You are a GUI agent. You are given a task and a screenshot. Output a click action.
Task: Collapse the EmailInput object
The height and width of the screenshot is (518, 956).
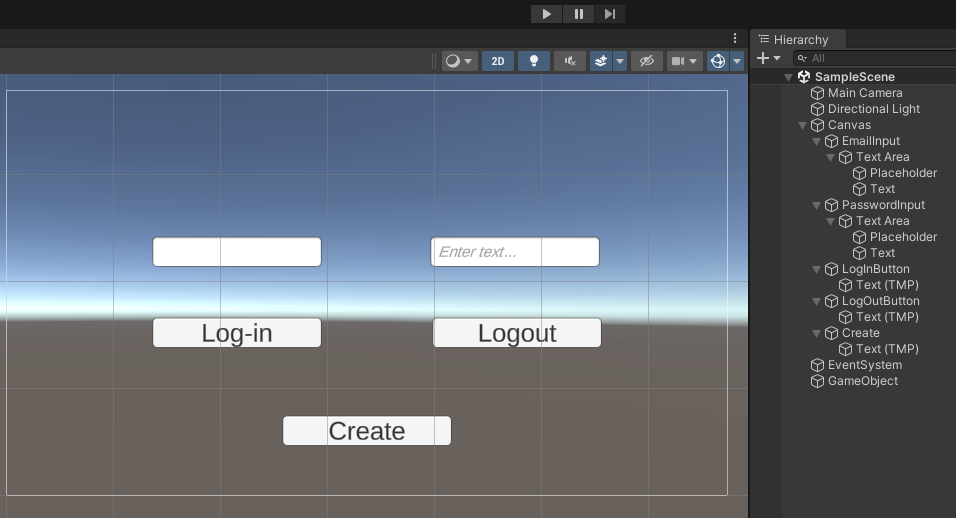tap(816, 141)
